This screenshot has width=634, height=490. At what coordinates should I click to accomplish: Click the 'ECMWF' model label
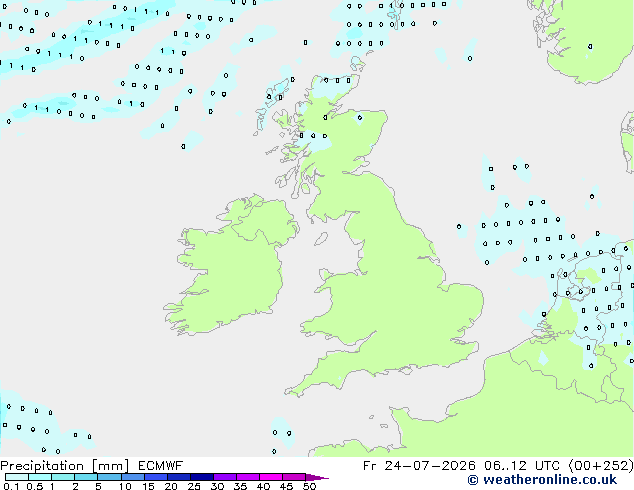click(160, 466)
